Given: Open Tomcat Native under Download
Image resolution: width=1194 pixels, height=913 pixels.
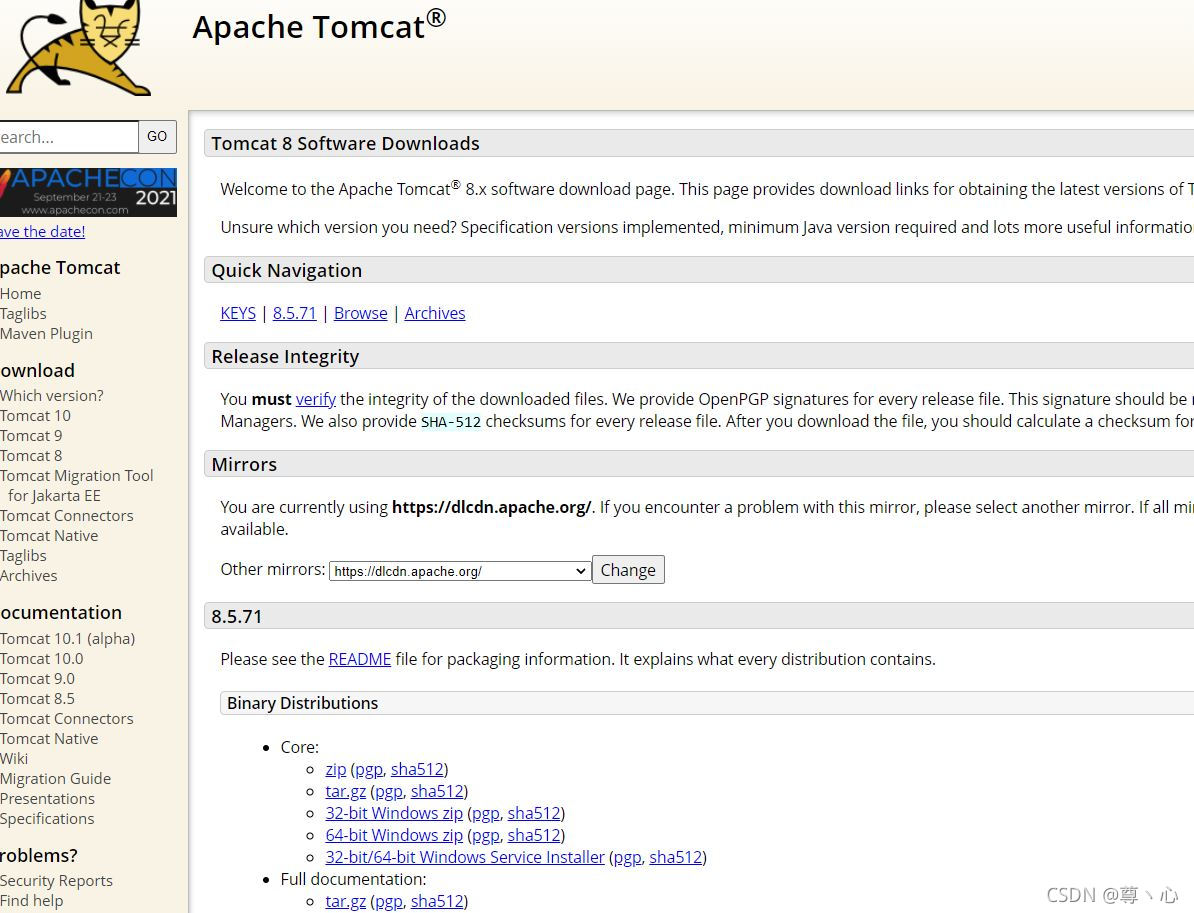Looking at the screenshot, I should coord(49,535).
